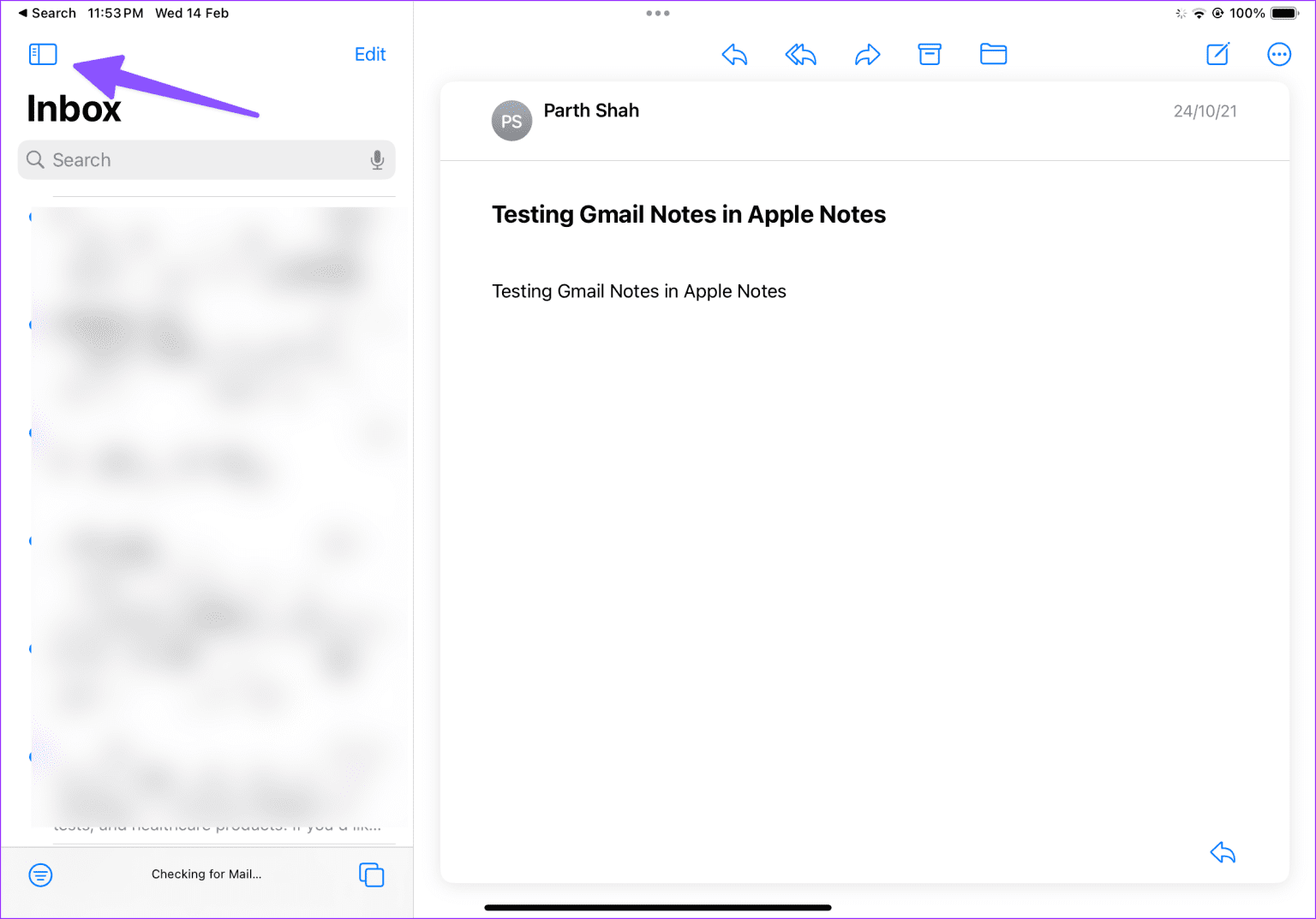
Task: Tap the battery indicator in status bar
Action: (x=1285, y=13)
